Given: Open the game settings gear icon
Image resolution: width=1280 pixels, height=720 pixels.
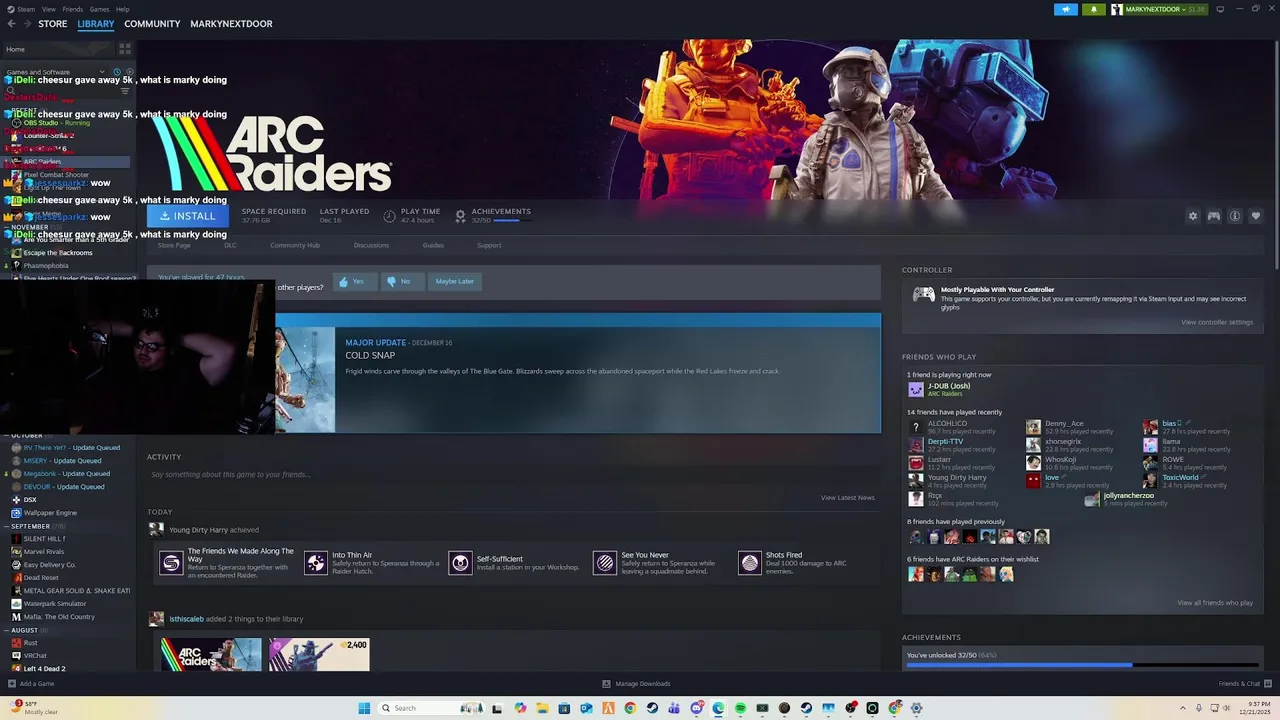Looking at the screenshot, I should pos(1192,216).
